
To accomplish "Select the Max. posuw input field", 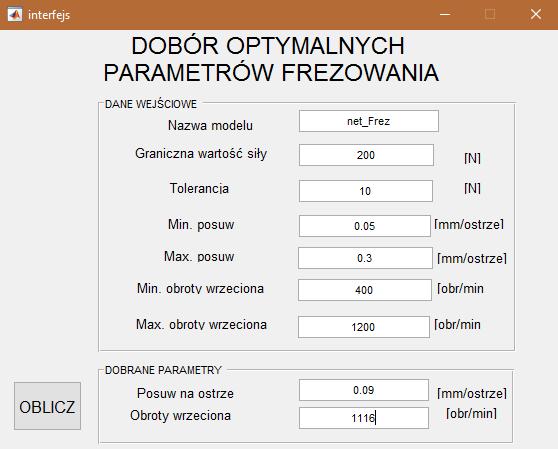I will coord(365,258).
